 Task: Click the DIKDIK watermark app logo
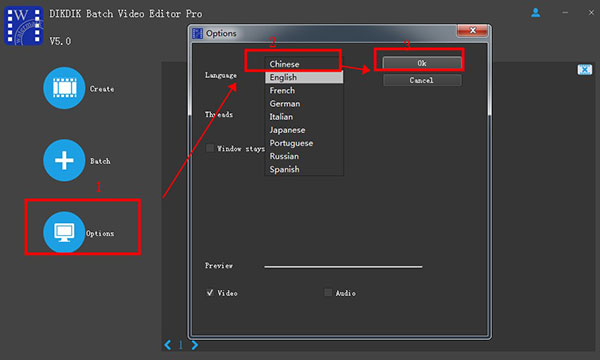(23, 26)
